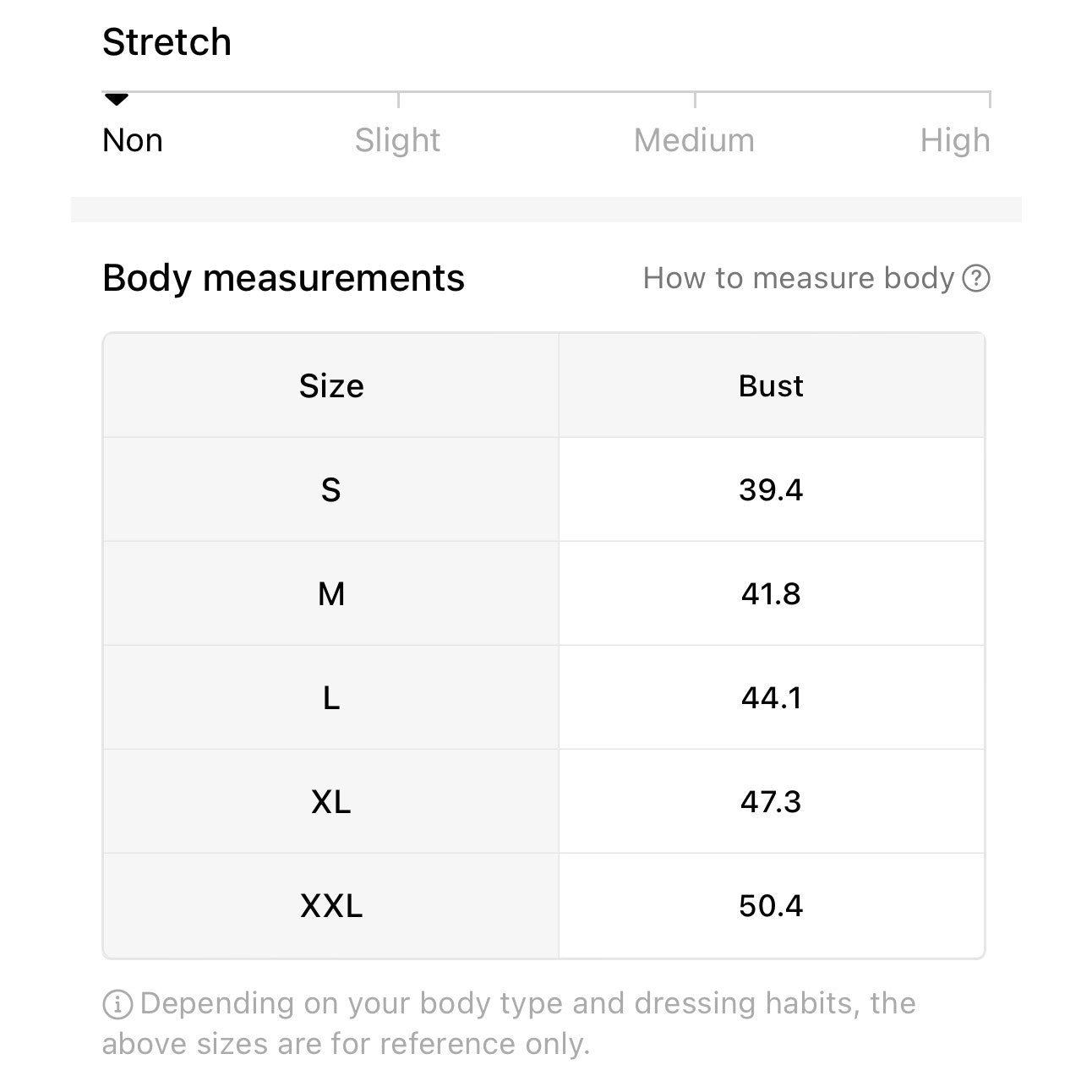Click the 39.4 bust value

(x=771, y=490)
